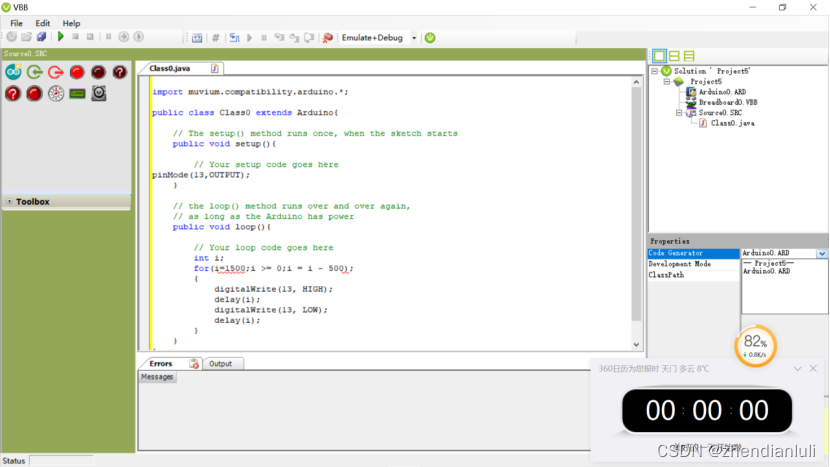The image size is (830, 467).
Task: Select Arduino0.ARD in the solution tree
Action: 722,92
